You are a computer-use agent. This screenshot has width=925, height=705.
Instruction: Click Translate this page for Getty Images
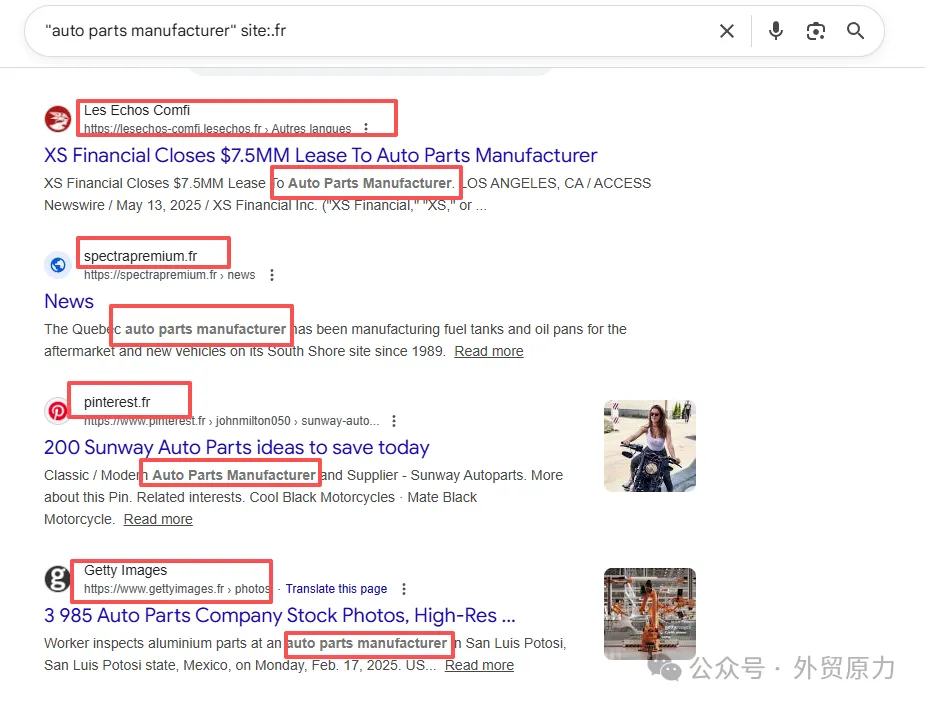336,589
